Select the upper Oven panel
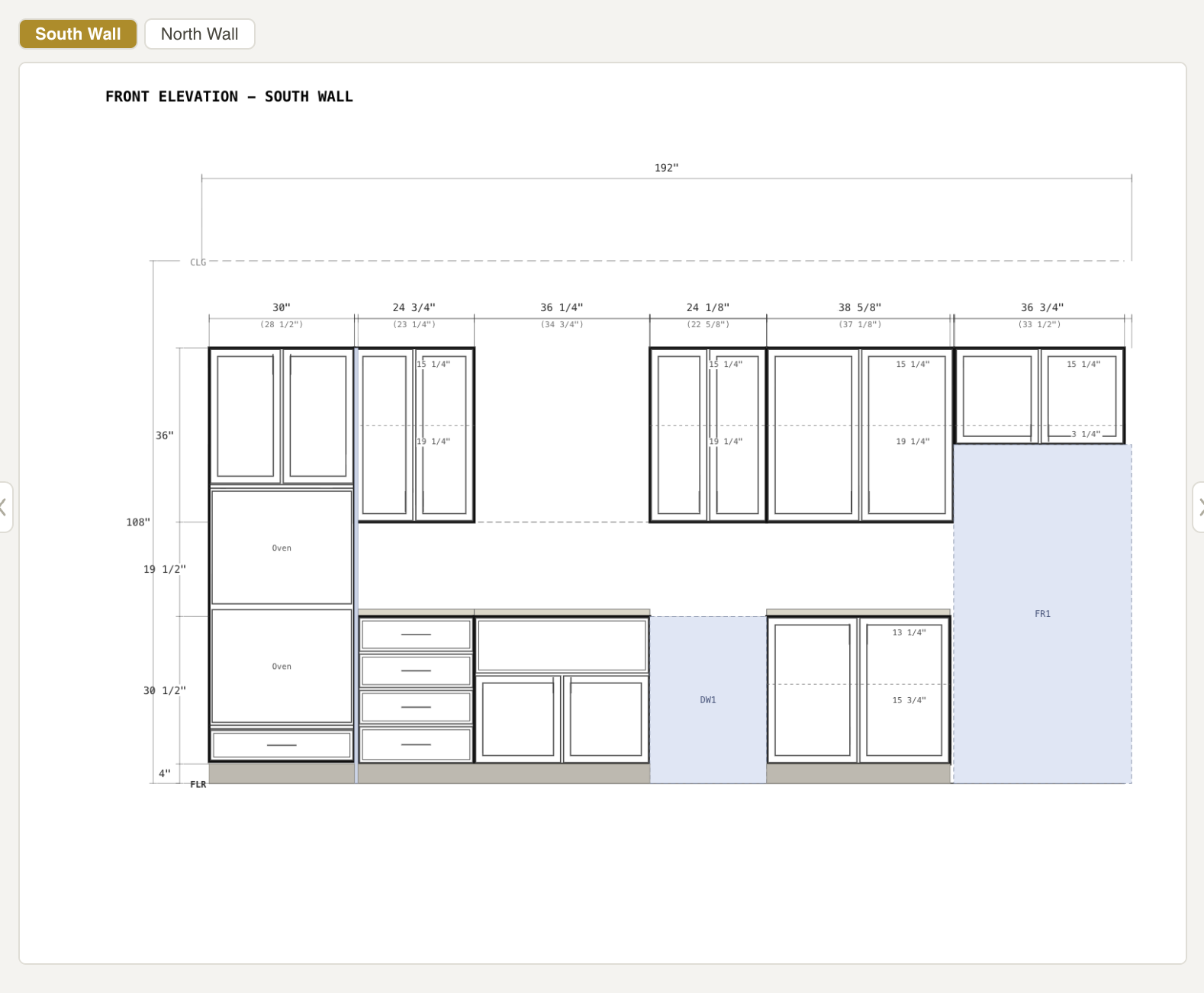The width and height of the screenshot is (1204, 993). click(x=282, y=548)
